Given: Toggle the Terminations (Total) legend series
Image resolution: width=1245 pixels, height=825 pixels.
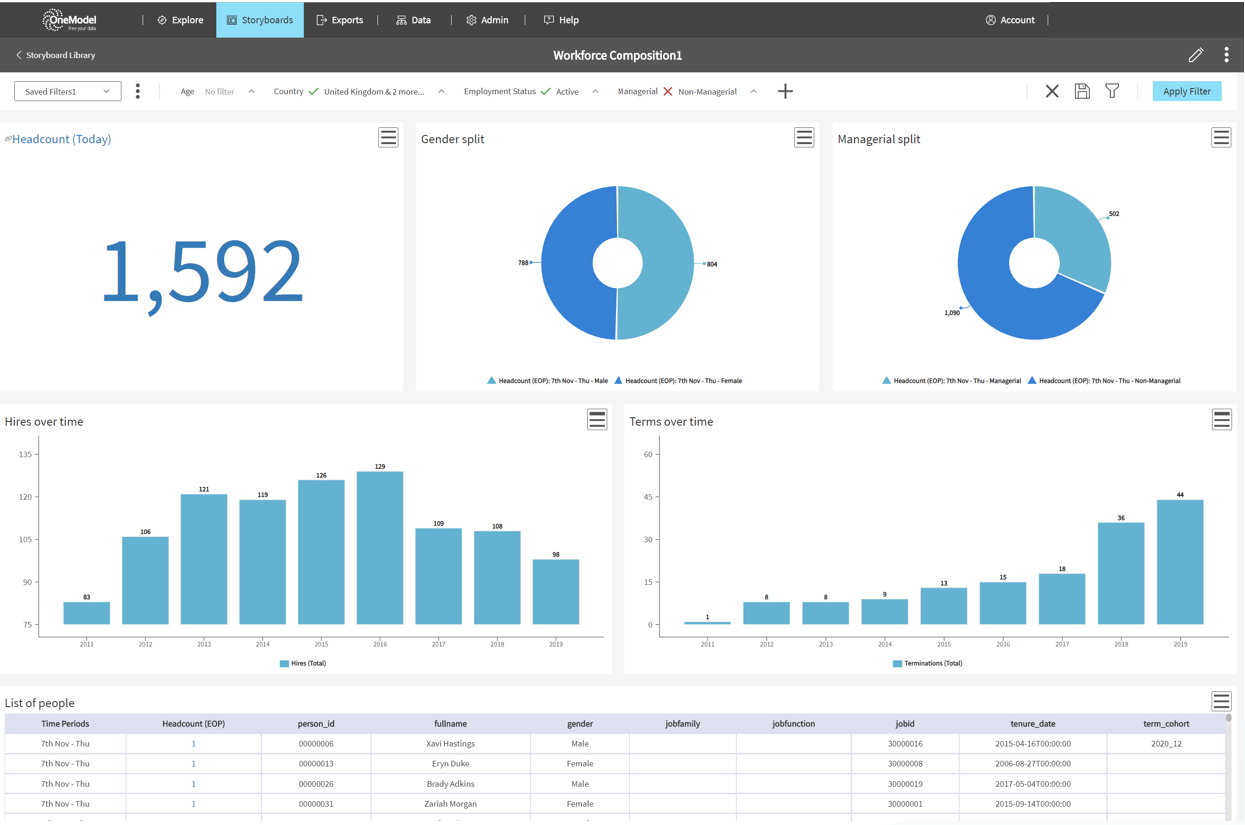Looking at the screenshot, I should (928, 664).
